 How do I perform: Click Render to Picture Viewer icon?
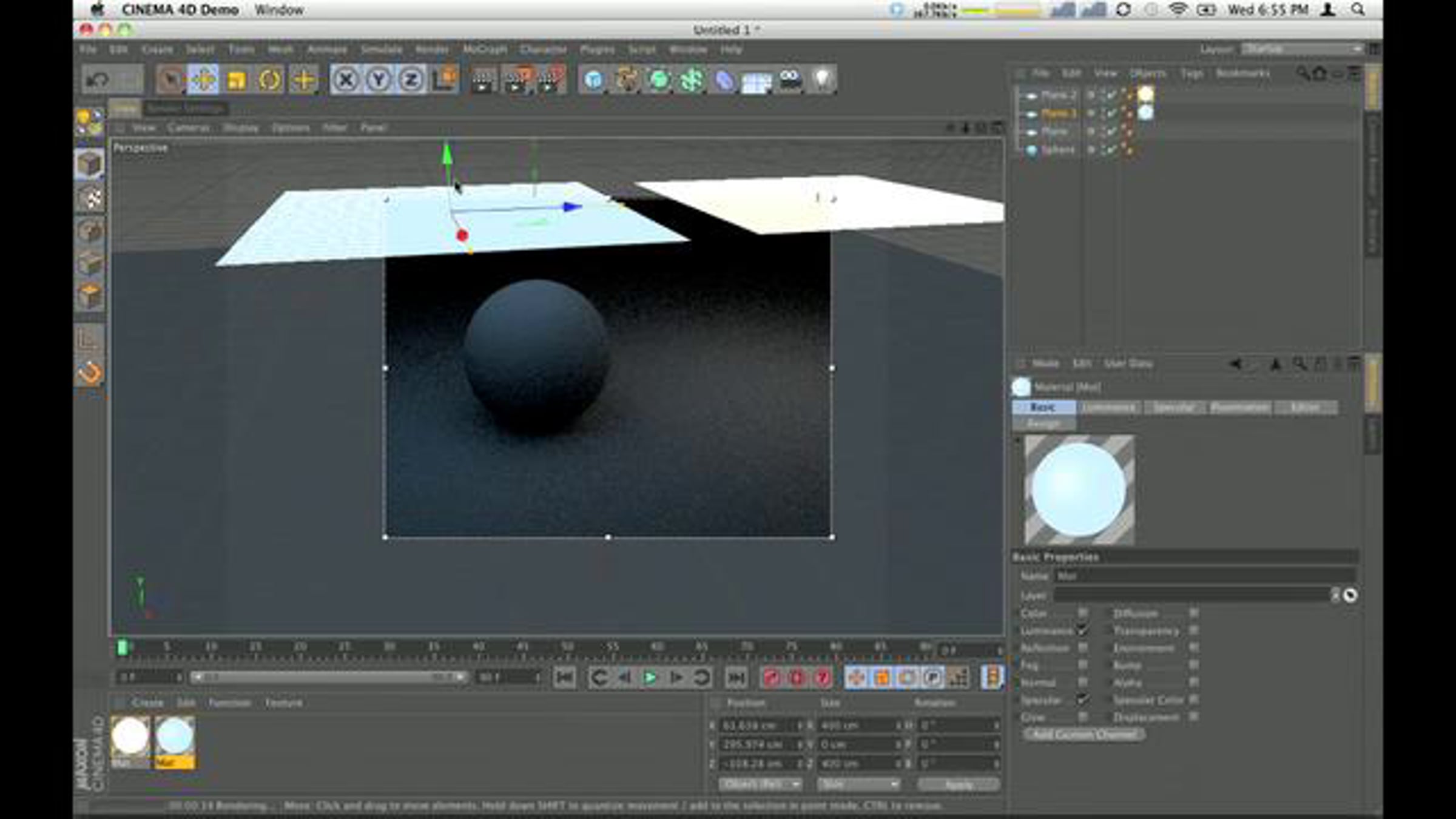(516, 80)
